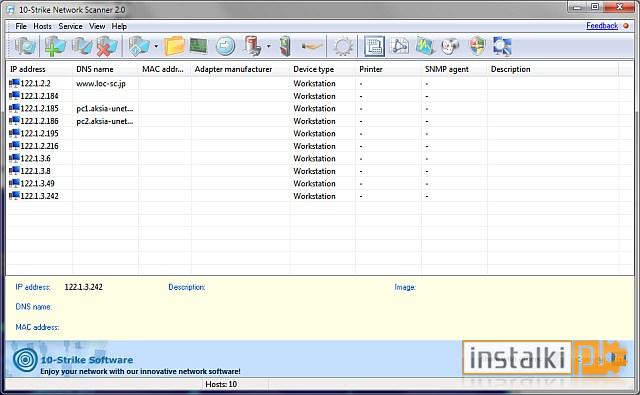Click the Feedback link
Image resolution: width=640 pixels, height=395 pixels.
click(x=602, y=26)
